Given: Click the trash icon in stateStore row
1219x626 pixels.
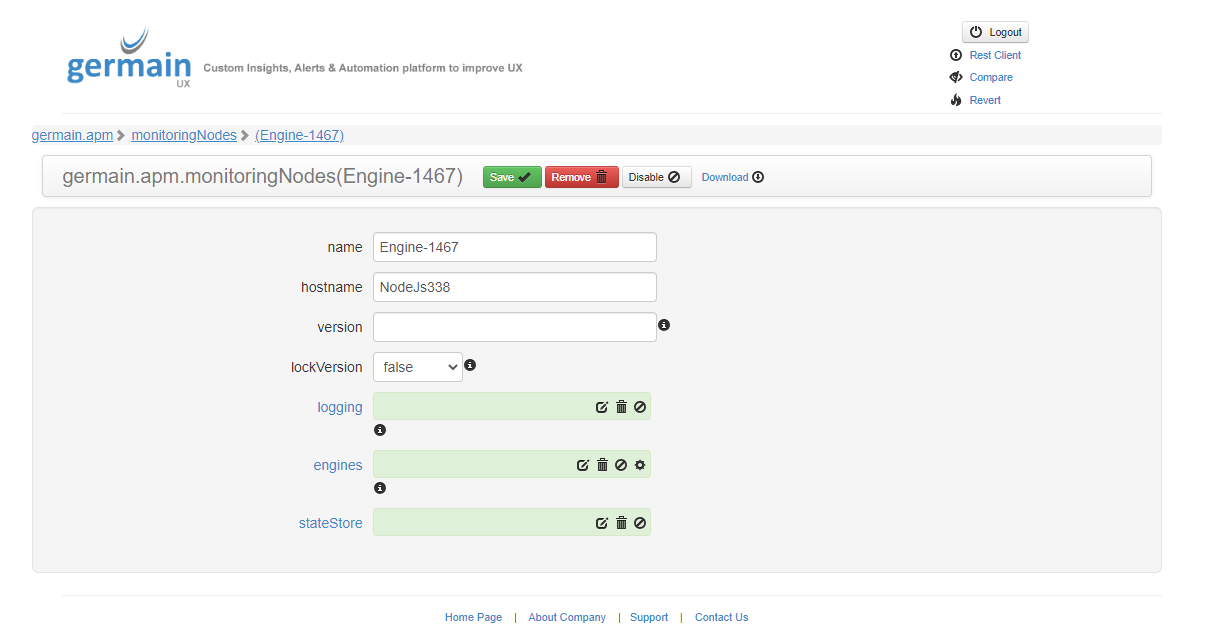Looking at the screenshot, I should (x=621, y=523).
